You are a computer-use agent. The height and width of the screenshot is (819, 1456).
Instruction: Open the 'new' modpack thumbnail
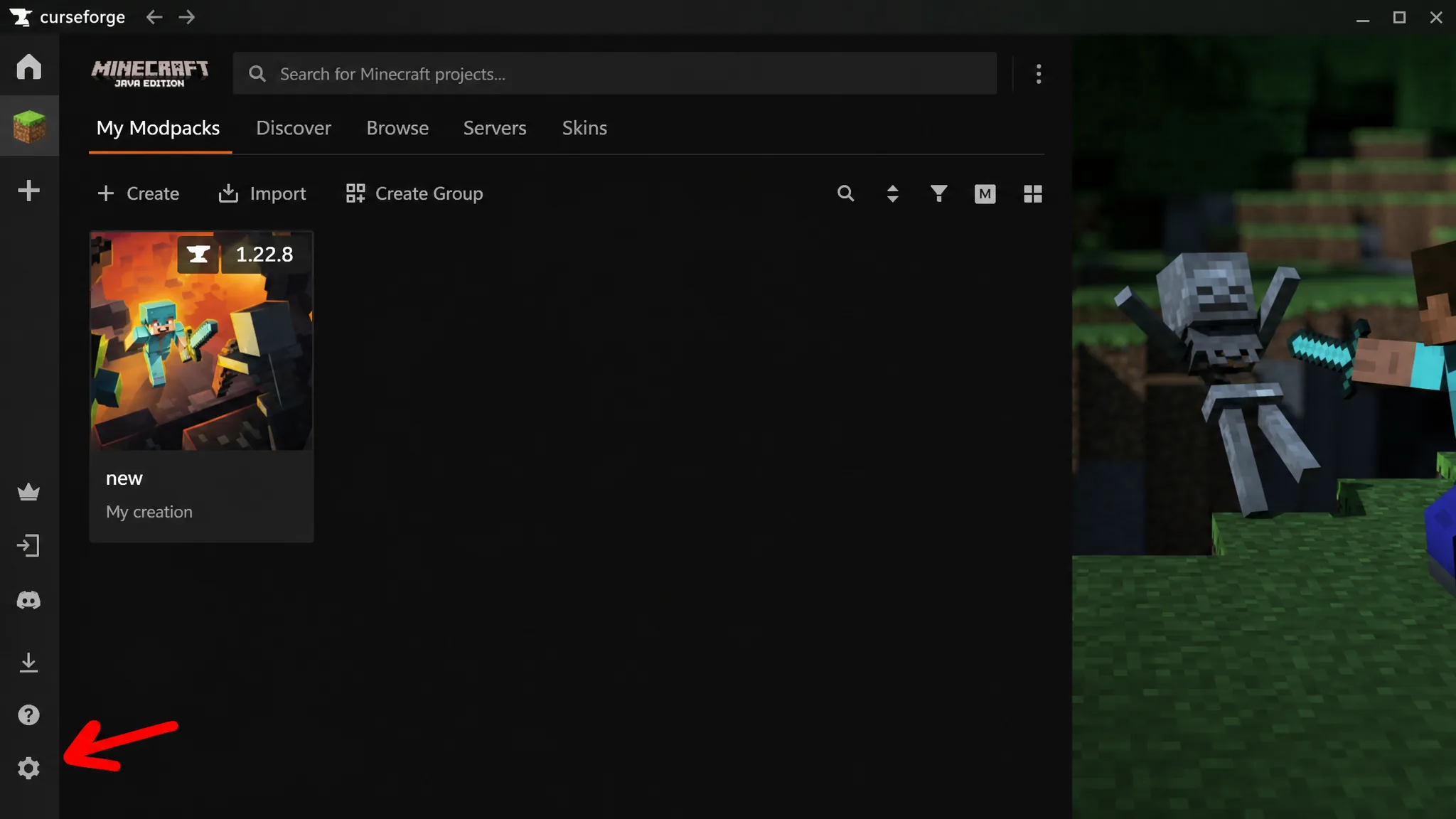pos(201,341)
